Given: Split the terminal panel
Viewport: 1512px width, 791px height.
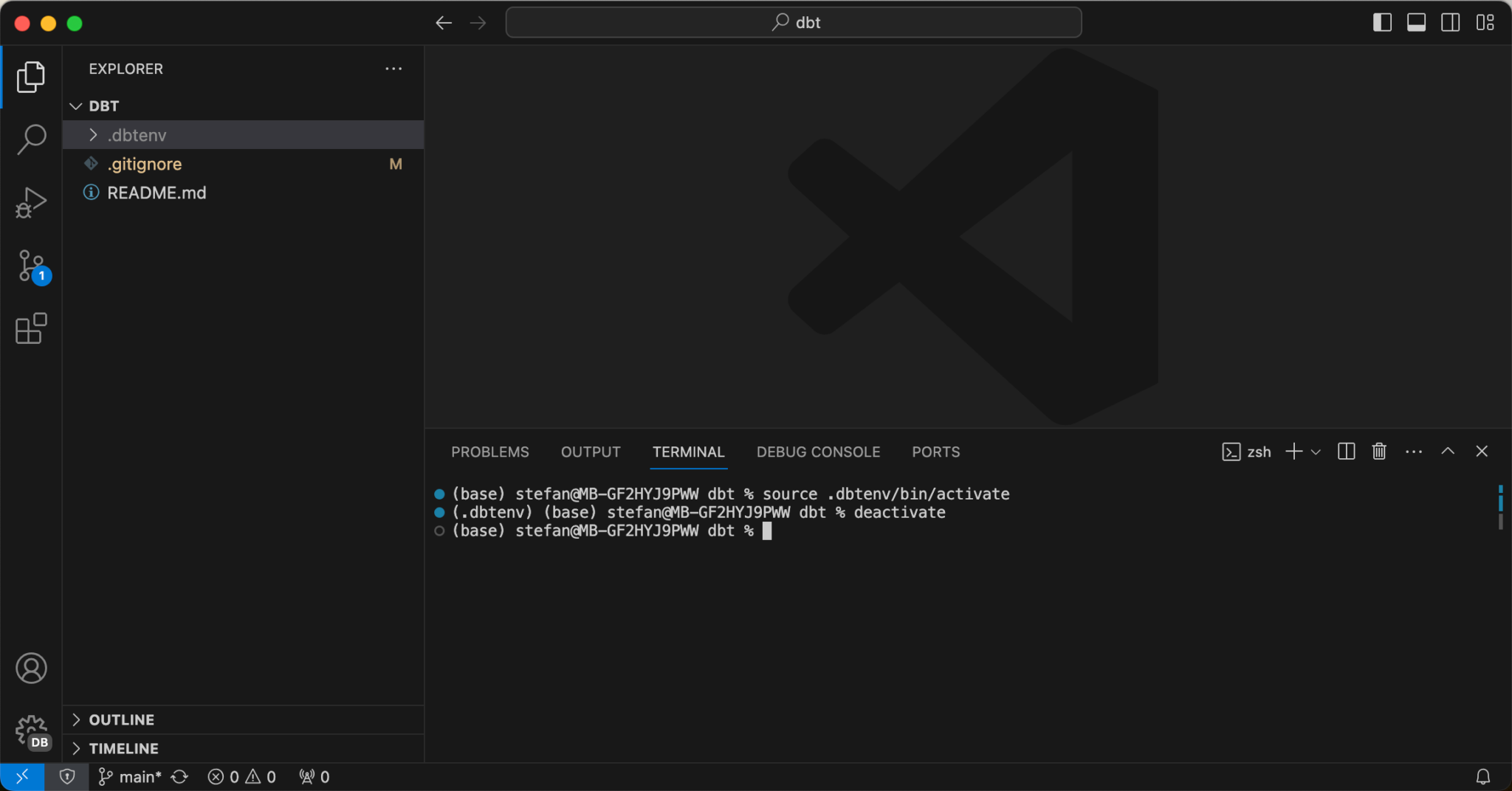Looking at the screenshot, I should tap(1346, 452).
